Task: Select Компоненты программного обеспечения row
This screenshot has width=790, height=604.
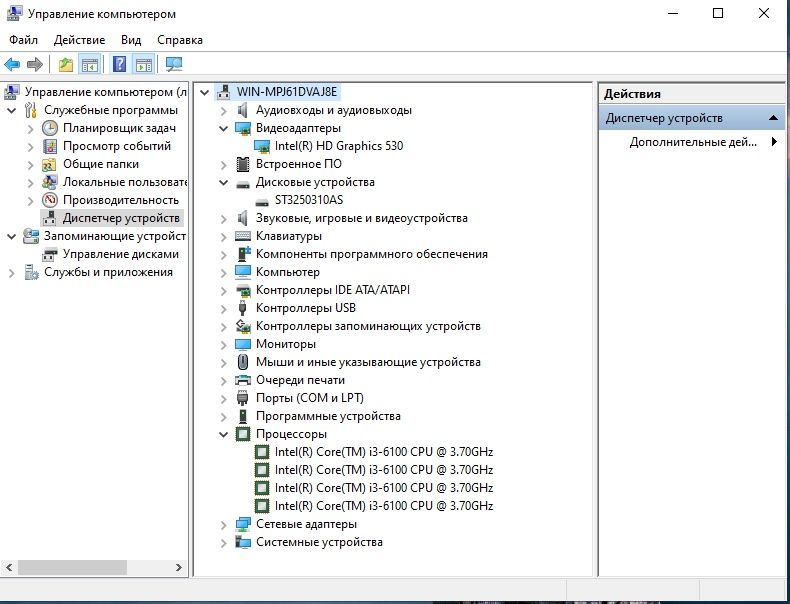Action: (x=371, y=254)
